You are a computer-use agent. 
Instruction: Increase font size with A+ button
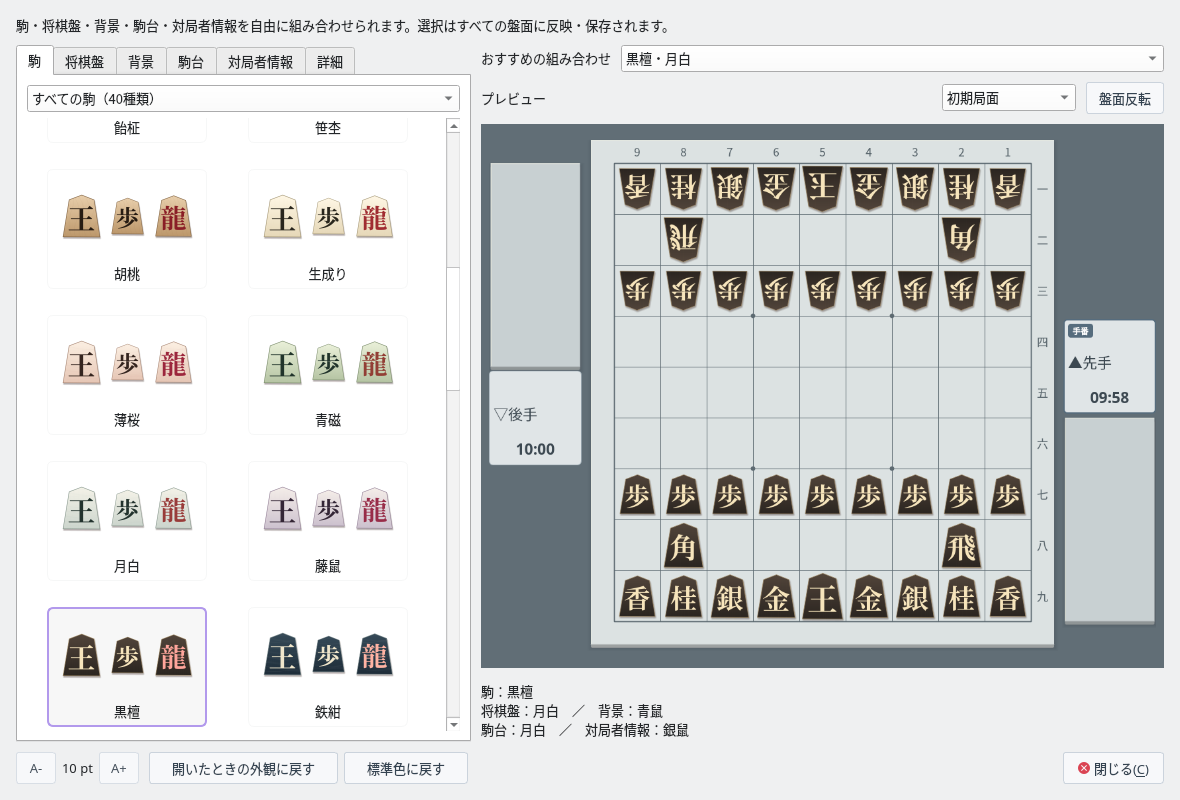point(118,768)
